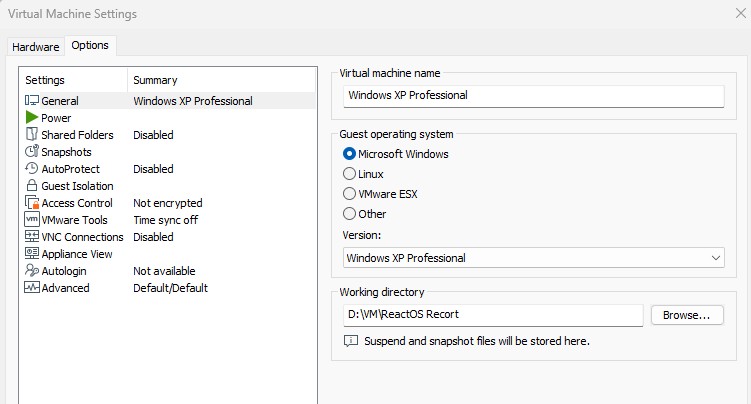Select the Autologin user icon
Image resolution: width=751 pixels, height=404 pixels.
click(x=32, y=270)
